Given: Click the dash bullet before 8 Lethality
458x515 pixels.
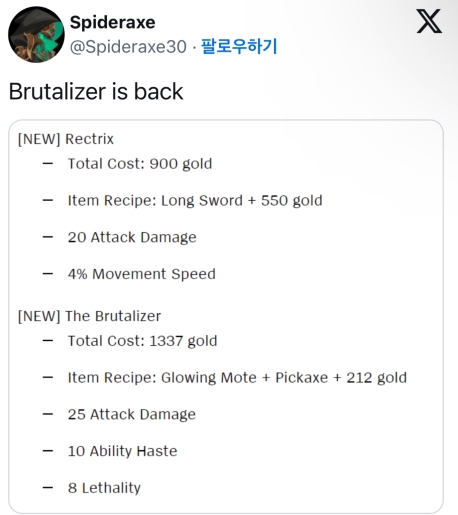Looking at the screenshot, I should 48,488.
